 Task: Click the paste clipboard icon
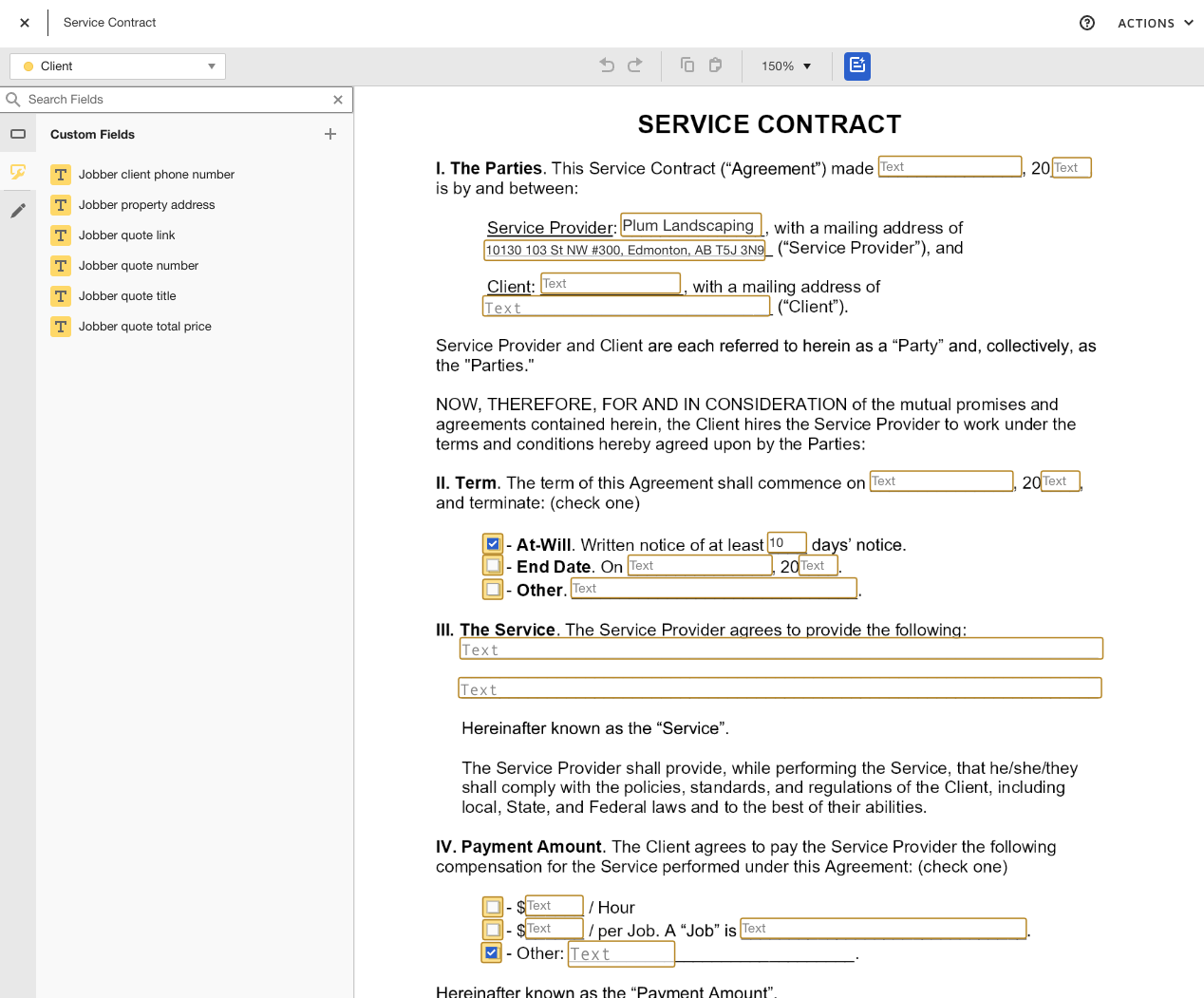(x=716, y=66)
